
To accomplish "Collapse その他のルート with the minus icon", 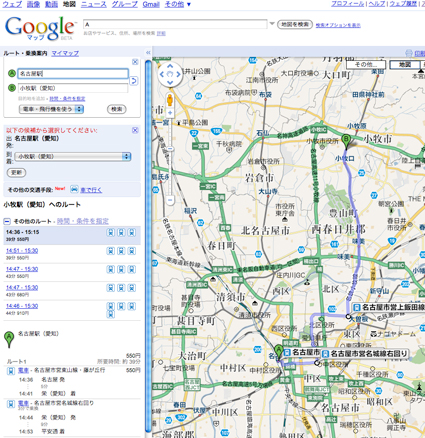I will (7, 221).
